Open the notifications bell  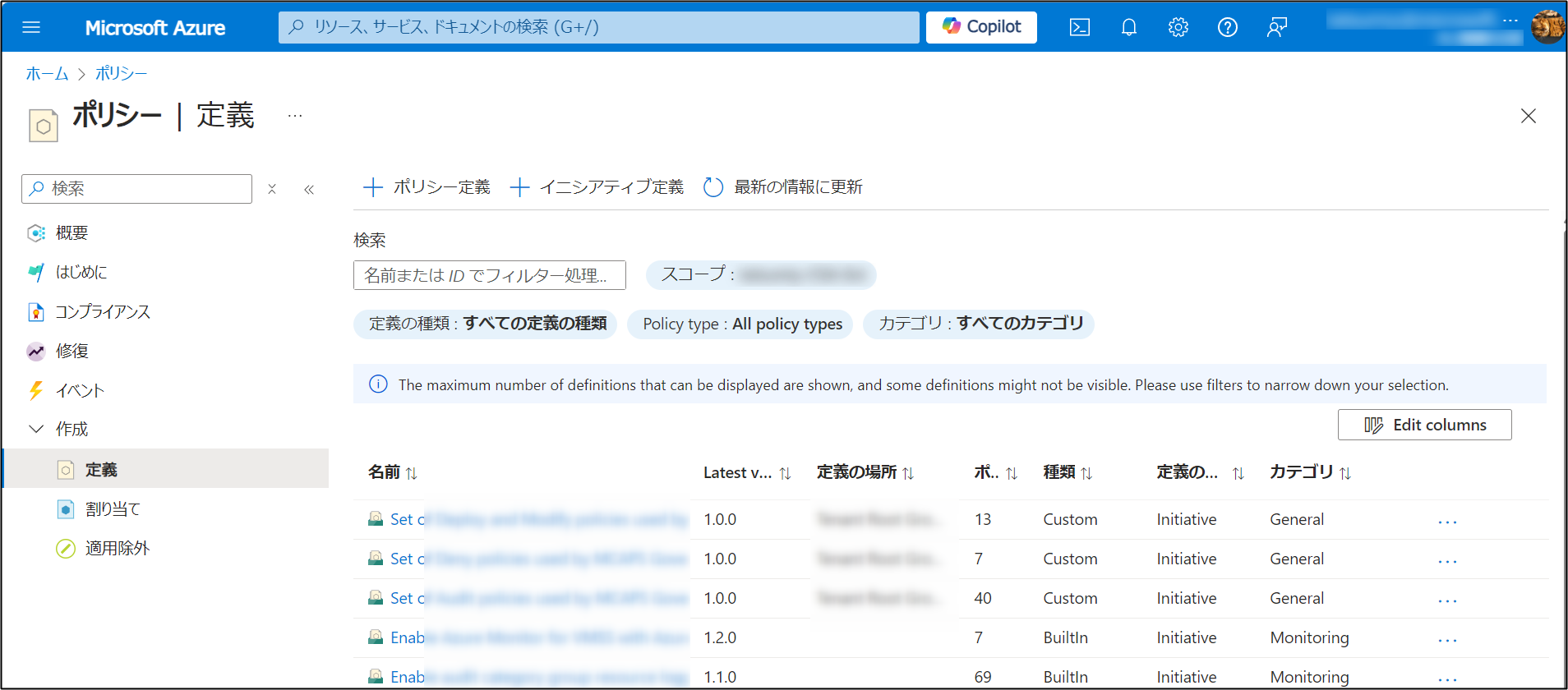1129,27
